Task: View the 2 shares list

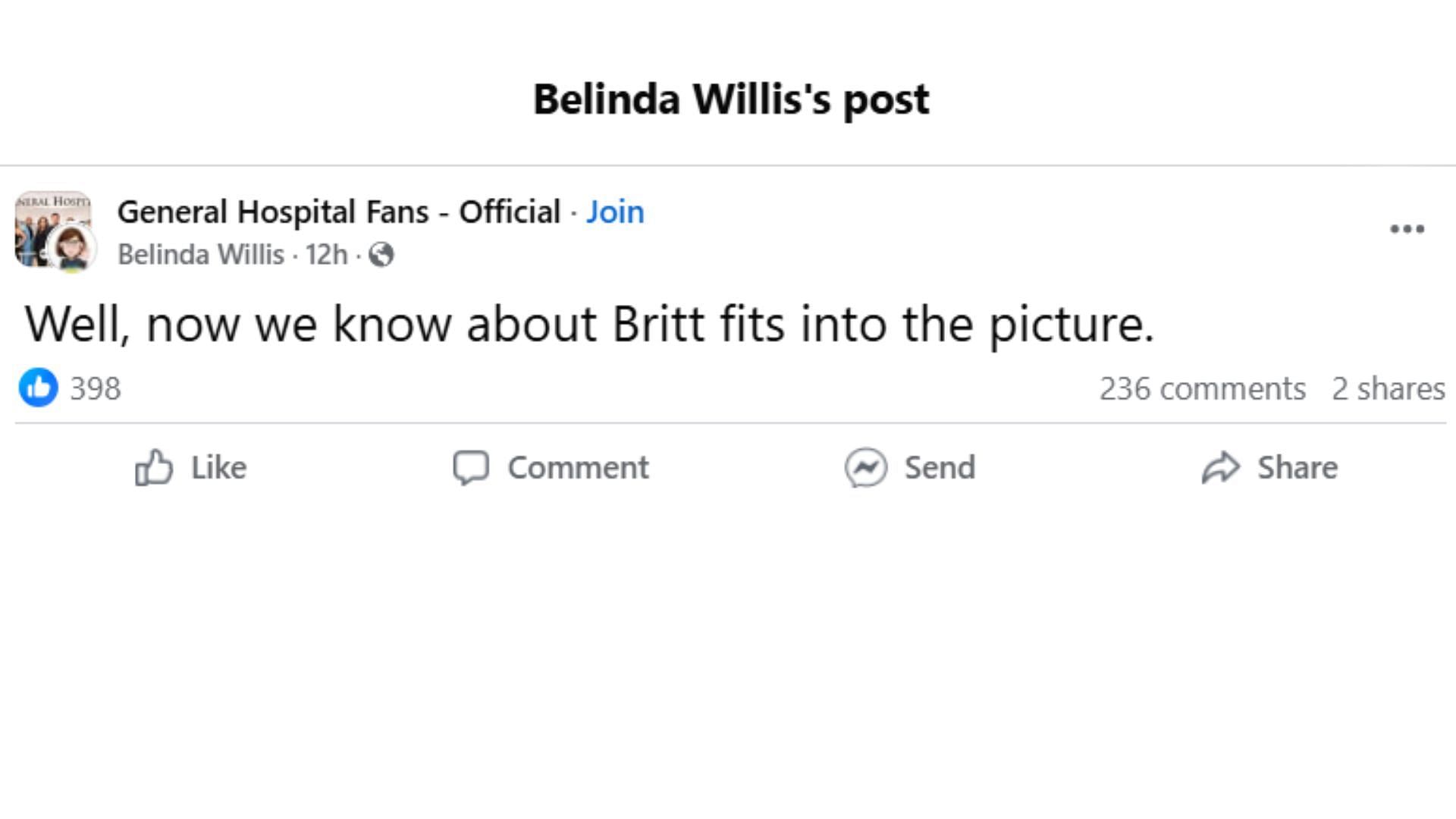Action: click(1388, 388)
